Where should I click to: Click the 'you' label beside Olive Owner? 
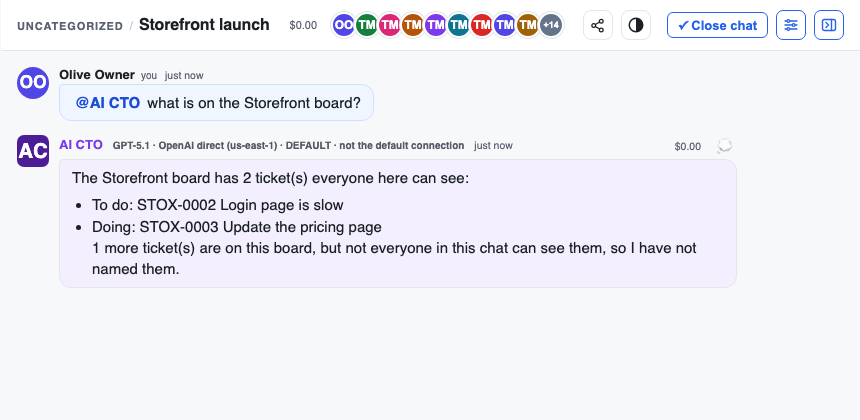[x=149, y=76]
